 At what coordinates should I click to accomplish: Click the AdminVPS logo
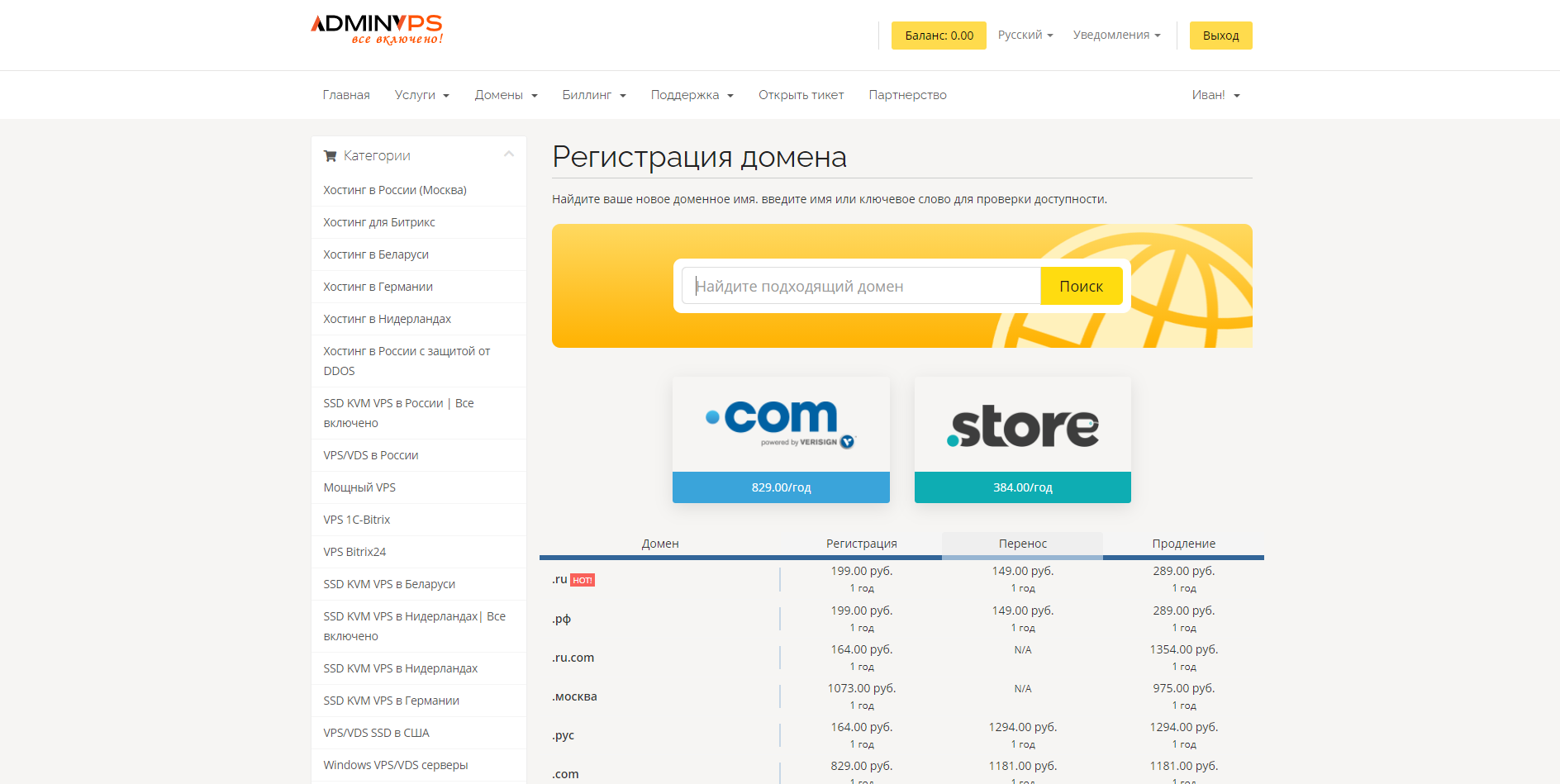(377, 30)
